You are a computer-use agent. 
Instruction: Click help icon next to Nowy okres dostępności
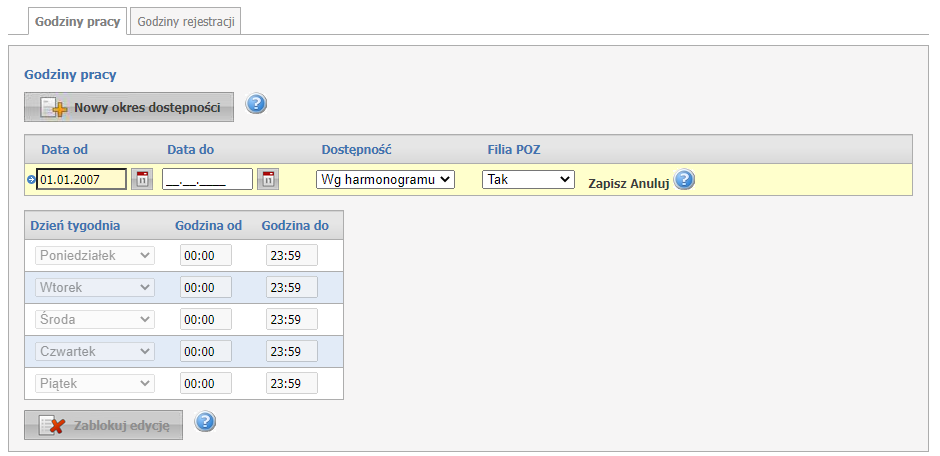(x=256, y=104)
